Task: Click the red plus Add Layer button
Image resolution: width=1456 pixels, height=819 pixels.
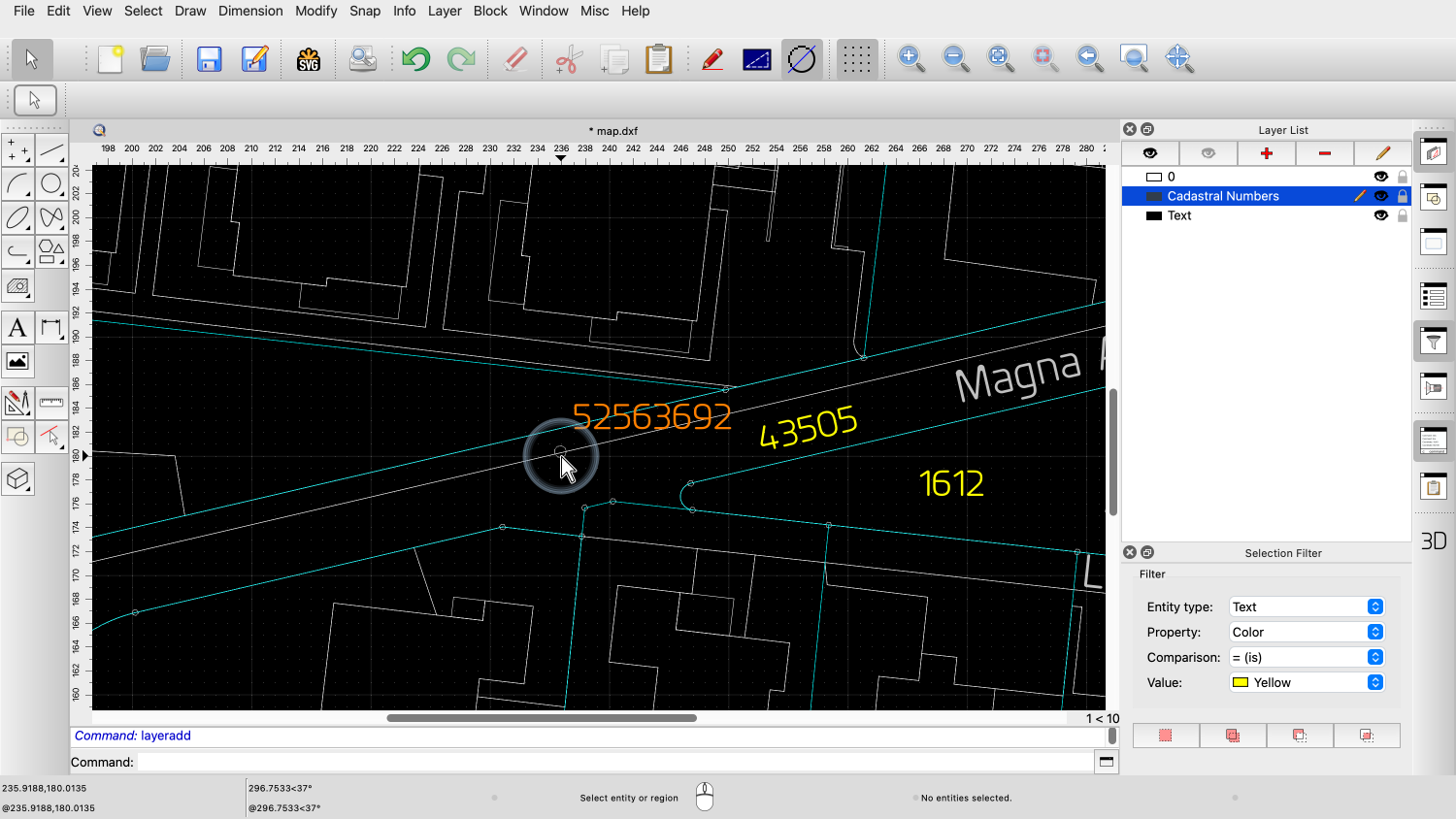Action: [x=1266, y=153]
